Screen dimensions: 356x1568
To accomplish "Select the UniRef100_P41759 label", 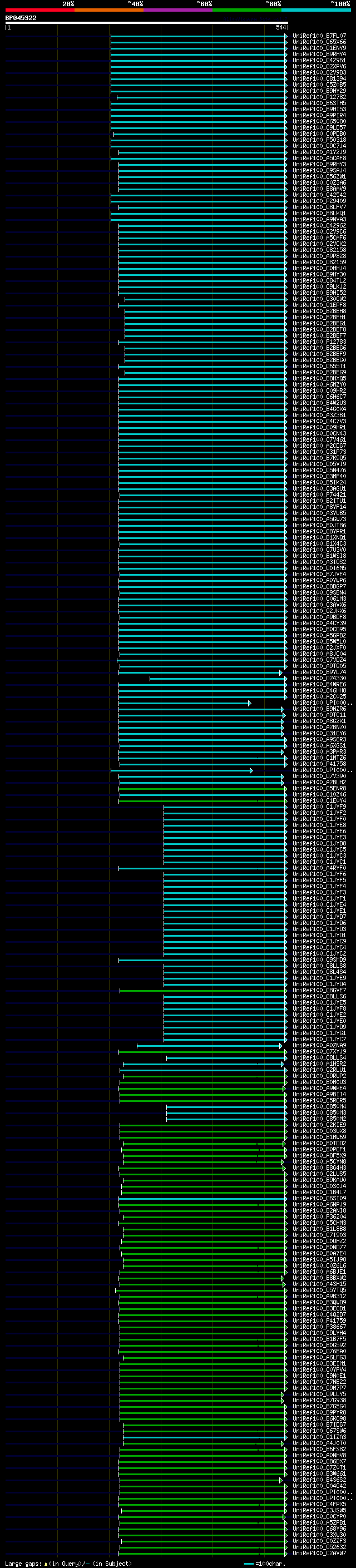I will [319, 1321].
